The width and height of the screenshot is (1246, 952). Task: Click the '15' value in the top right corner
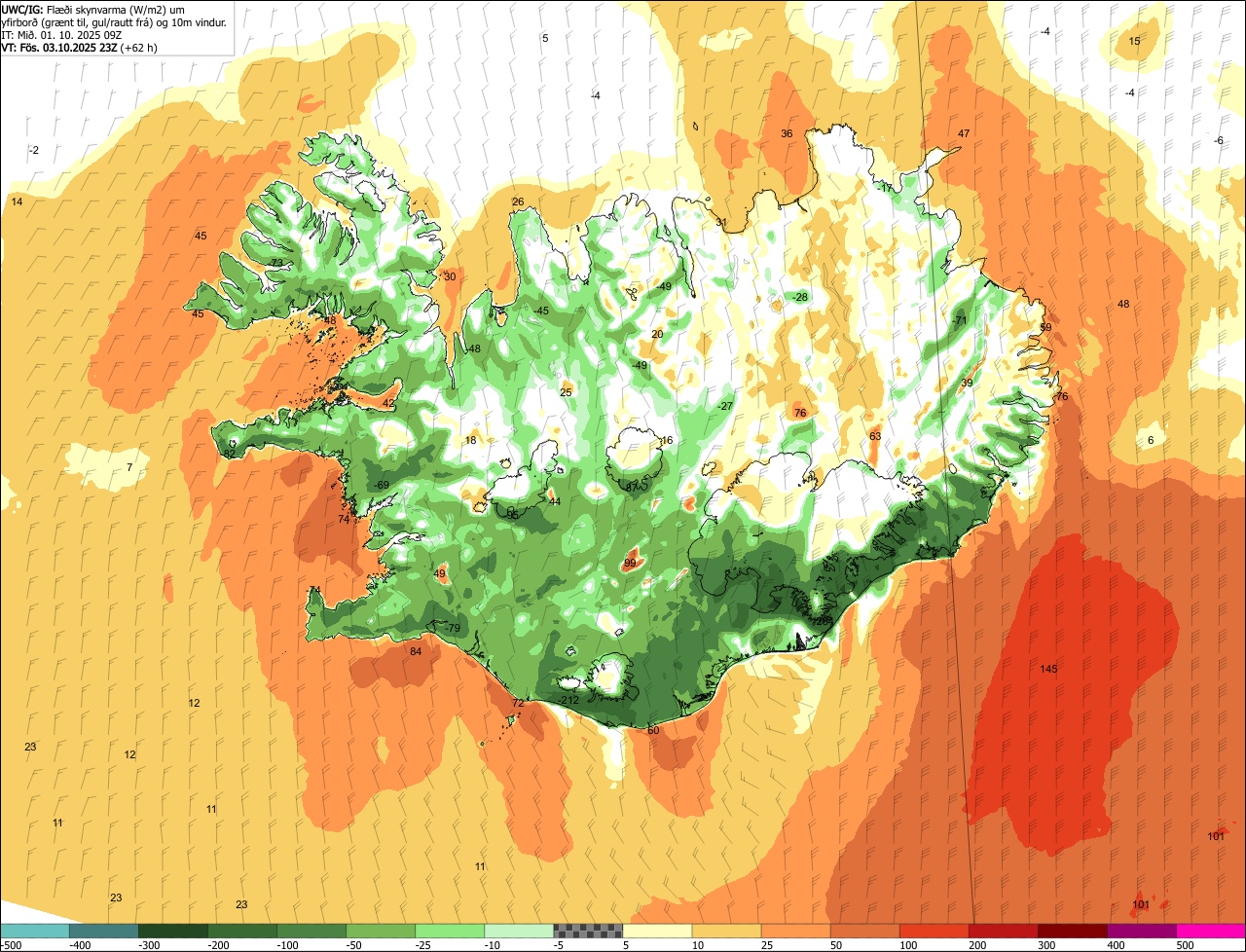pos(1134,41)
